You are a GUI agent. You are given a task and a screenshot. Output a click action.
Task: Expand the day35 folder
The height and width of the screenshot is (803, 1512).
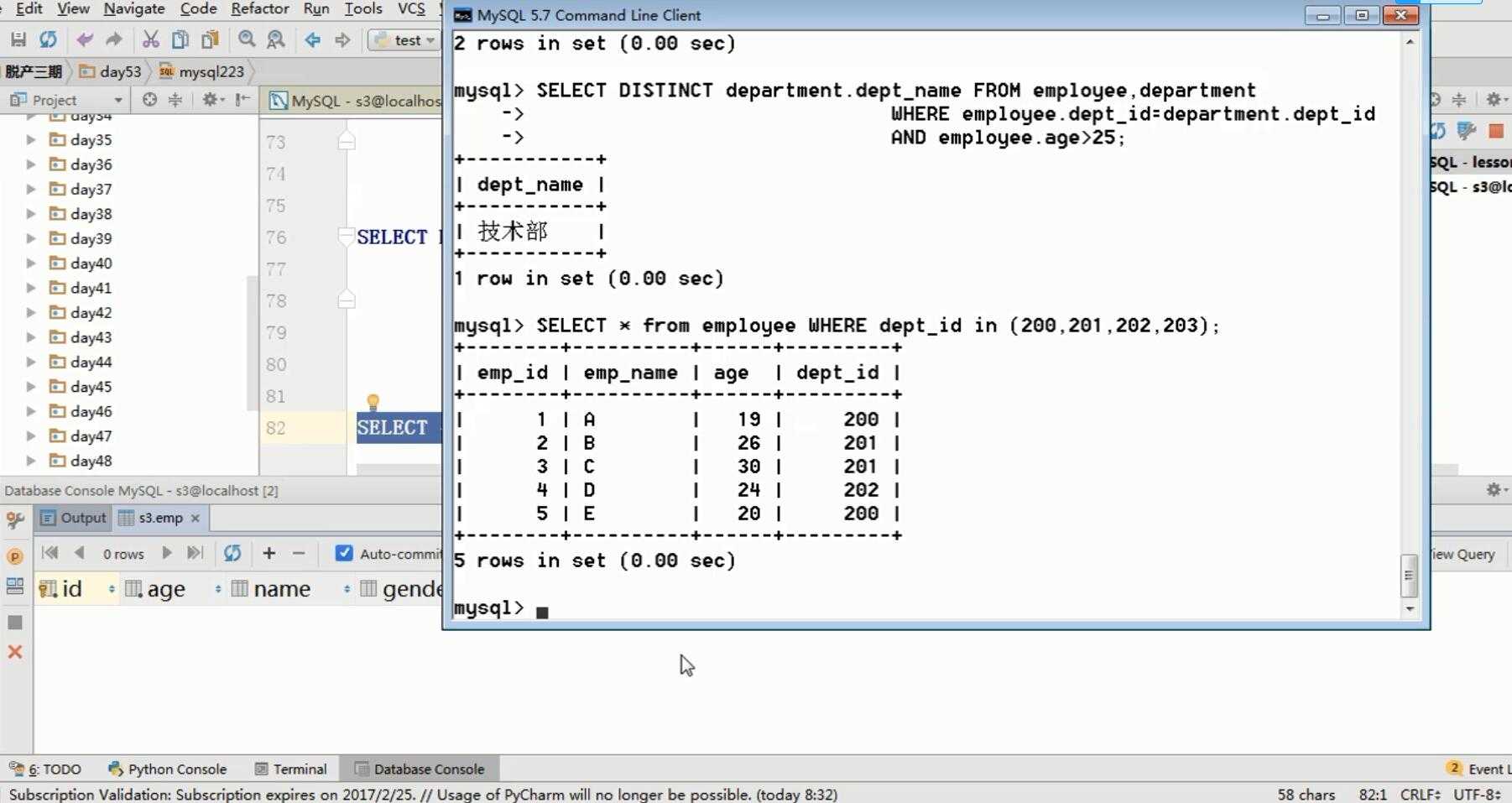(31, 139)
